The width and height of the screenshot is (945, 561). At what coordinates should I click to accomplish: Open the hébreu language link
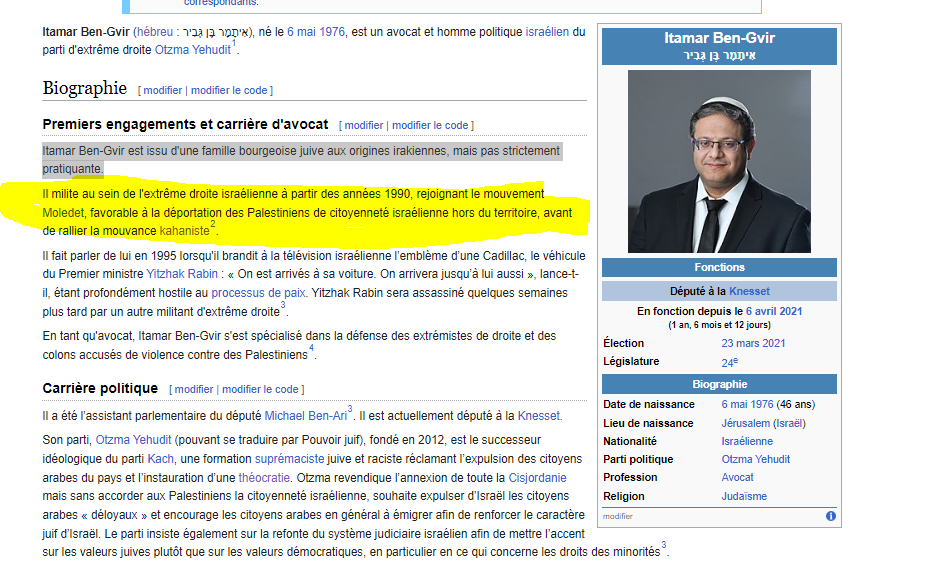[x=155, y=32]
